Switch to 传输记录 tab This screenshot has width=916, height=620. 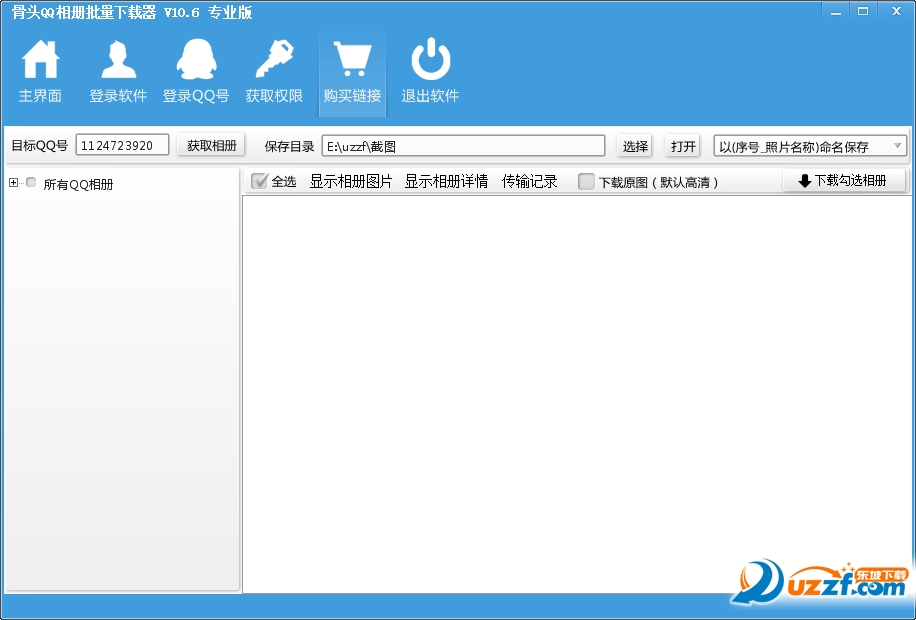529,182
